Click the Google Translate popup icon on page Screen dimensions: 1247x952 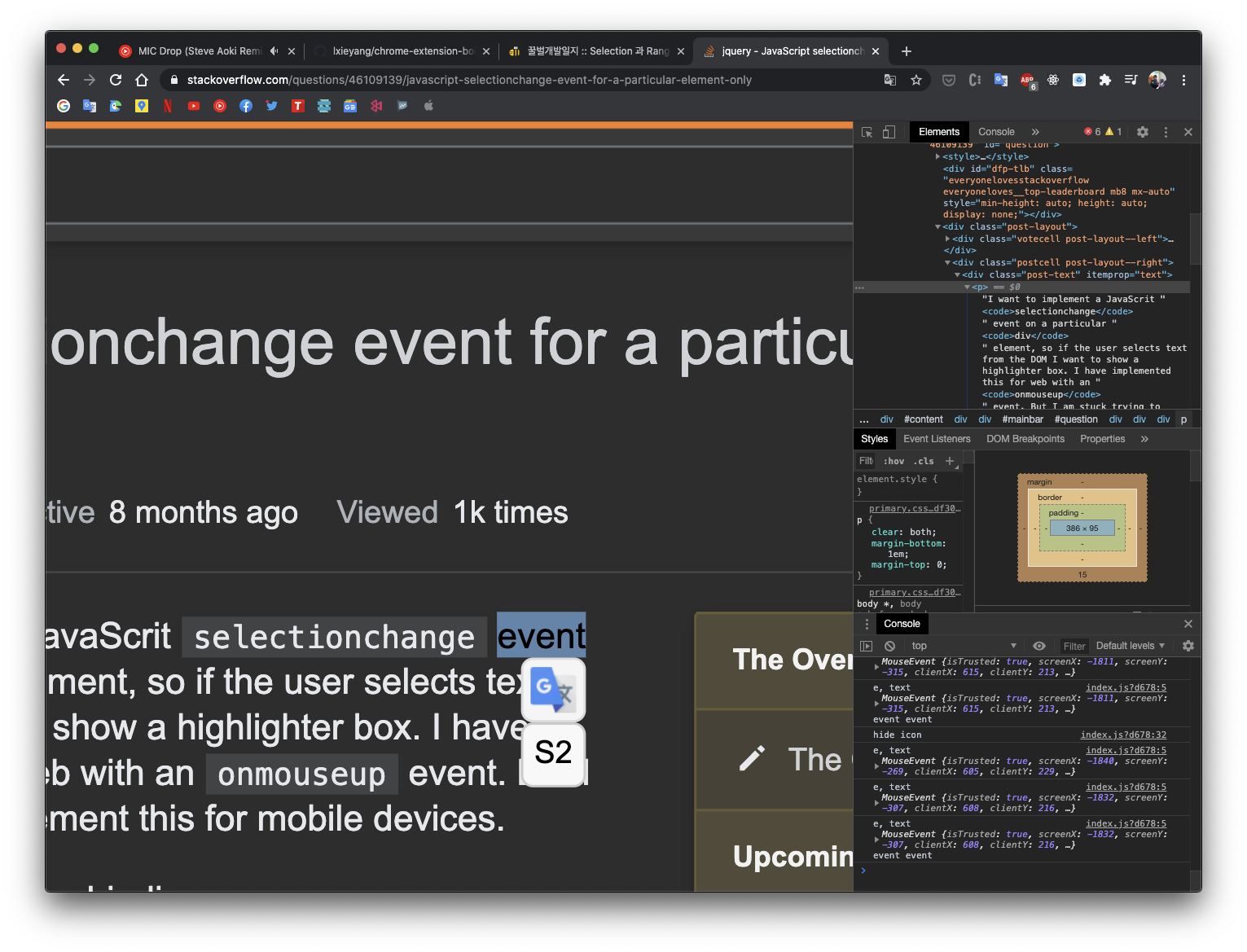[553, 690]
